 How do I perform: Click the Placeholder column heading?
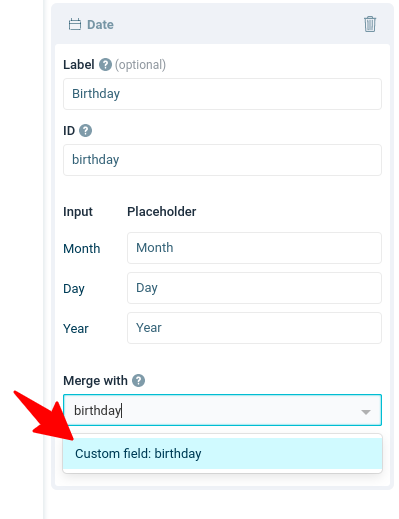click(162, 212)
